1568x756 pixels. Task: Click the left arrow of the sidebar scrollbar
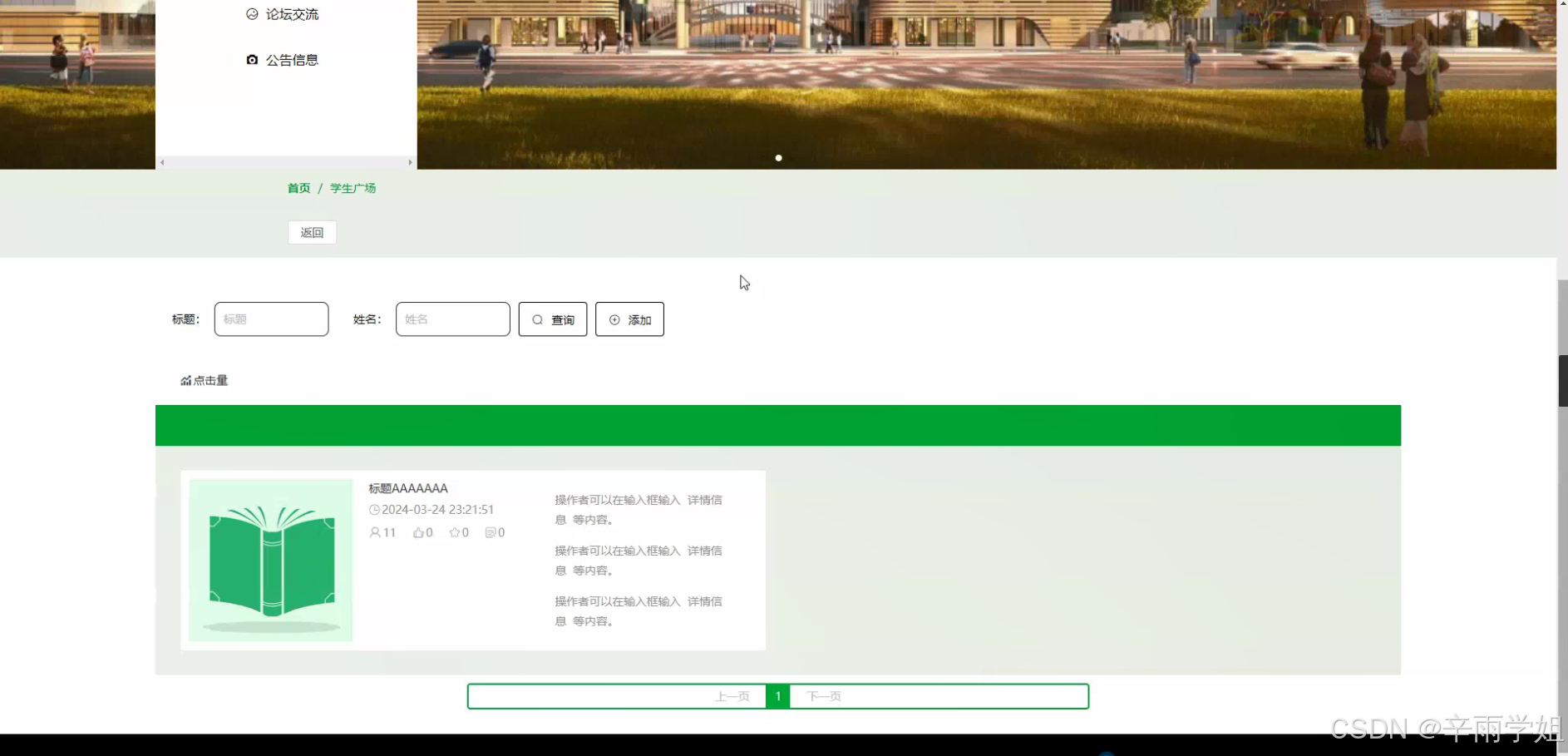click(162, 162)
